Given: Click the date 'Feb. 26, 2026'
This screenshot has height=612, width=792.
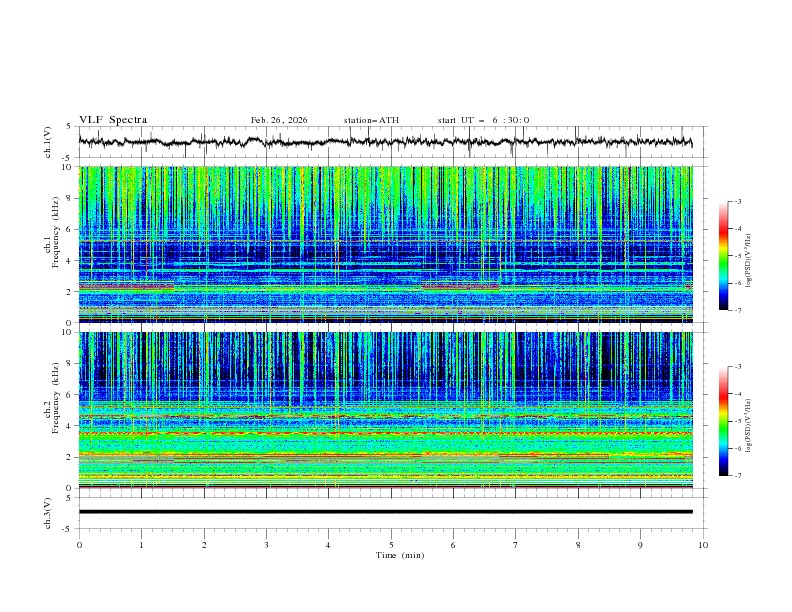Looking at the screenshot, I should pos(279,120).
